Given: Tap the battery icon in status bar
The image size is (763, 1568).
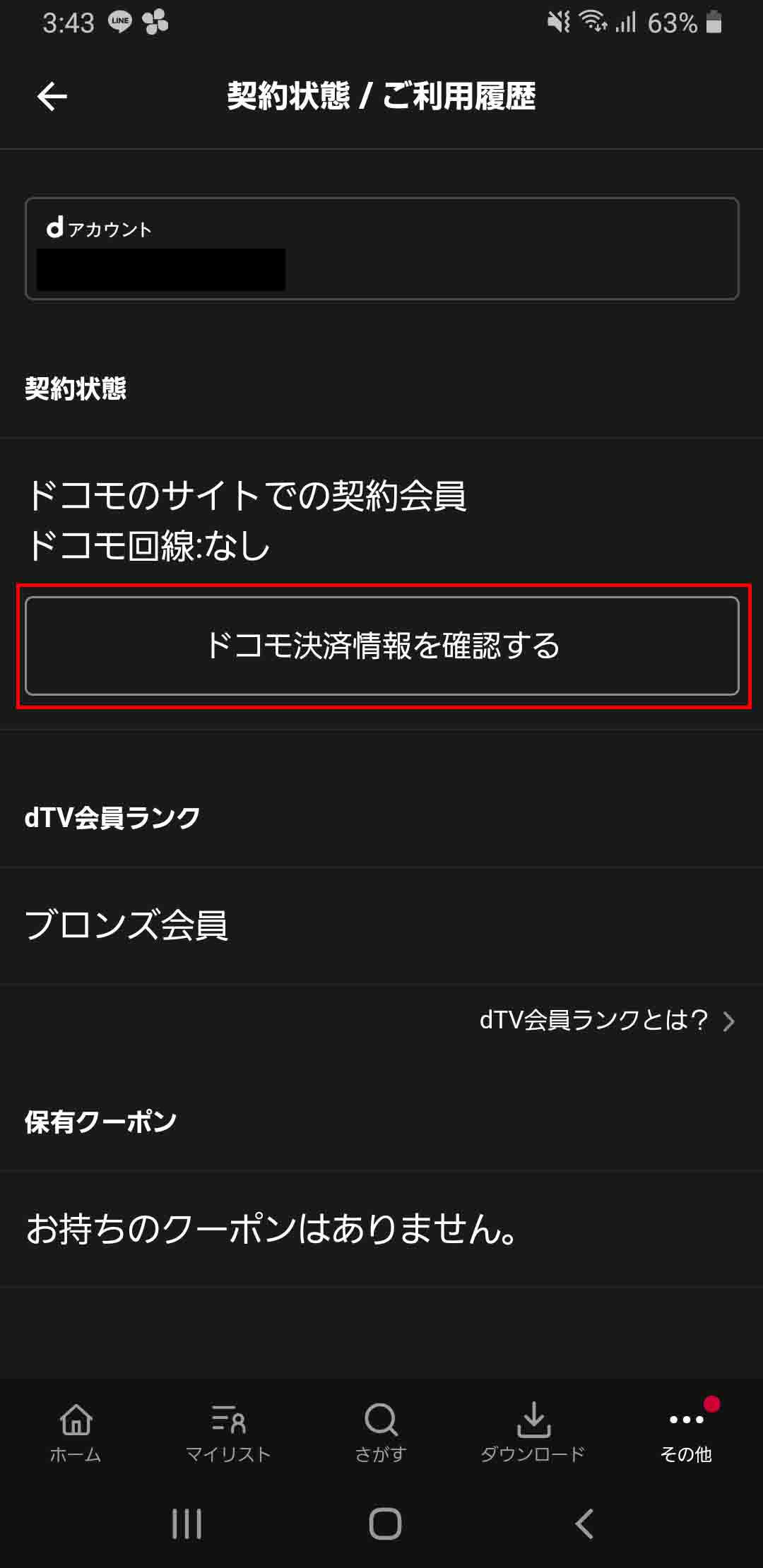Looking at the screenshot, I should pyautogui.click(x=714, y=22).
